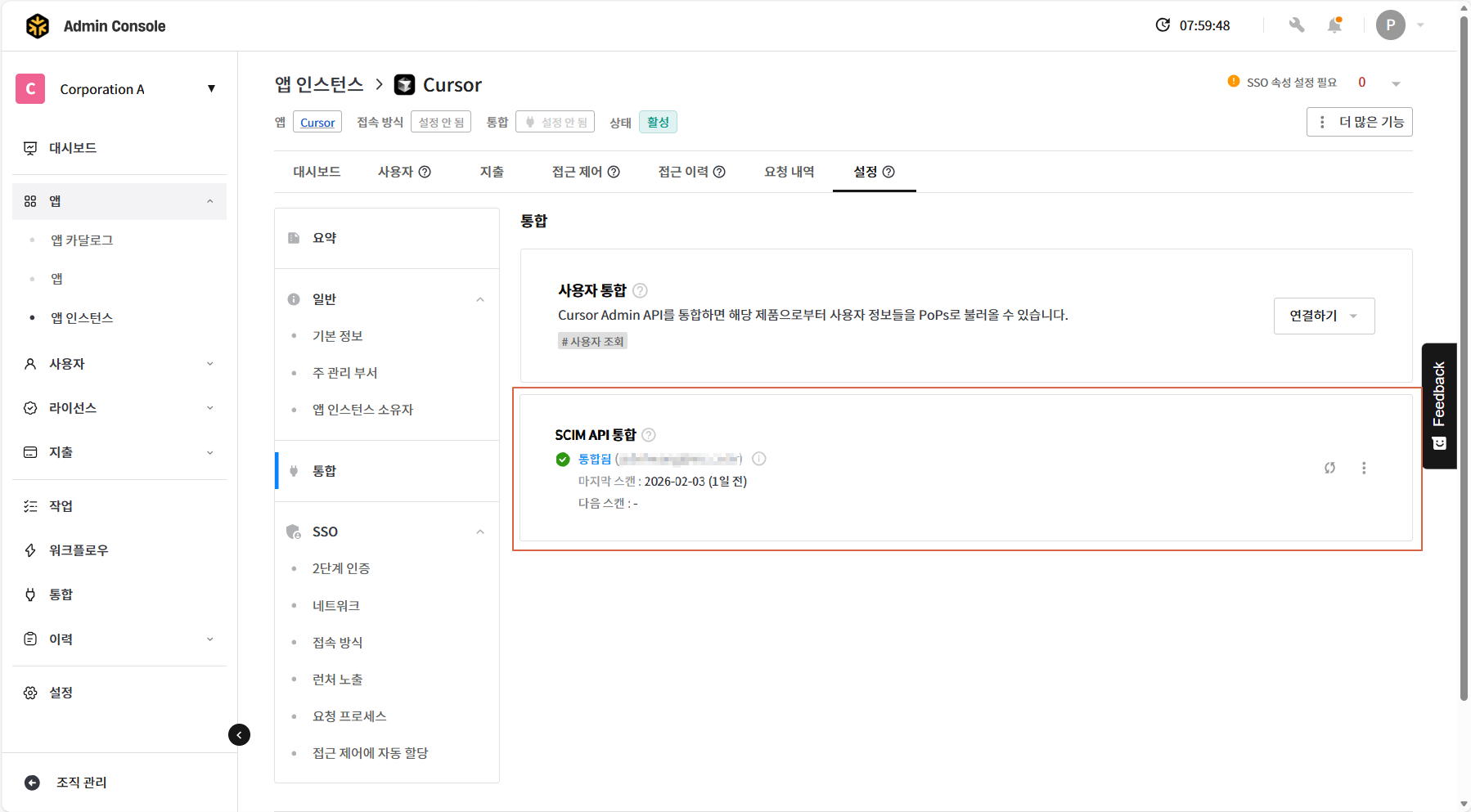Open the Corporation A organization dropdown
This screenshot has width=1471, height=812.
pyautogui.click(x=211, y=89)
